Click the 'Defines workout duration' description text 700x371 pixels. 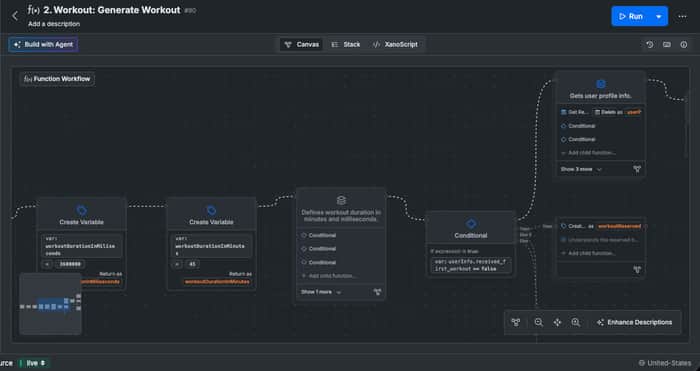[x=341, y=216]
